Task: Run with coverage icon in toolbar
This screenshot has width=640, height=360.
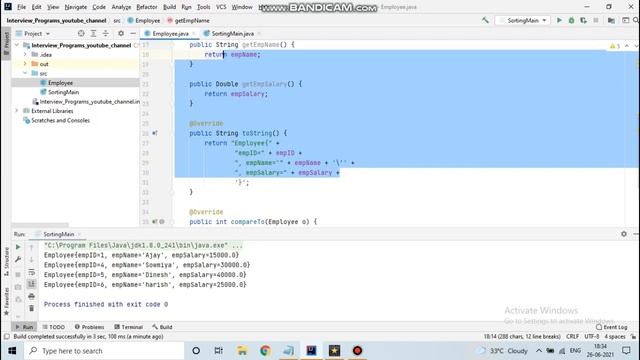Action: pos(584,20)
